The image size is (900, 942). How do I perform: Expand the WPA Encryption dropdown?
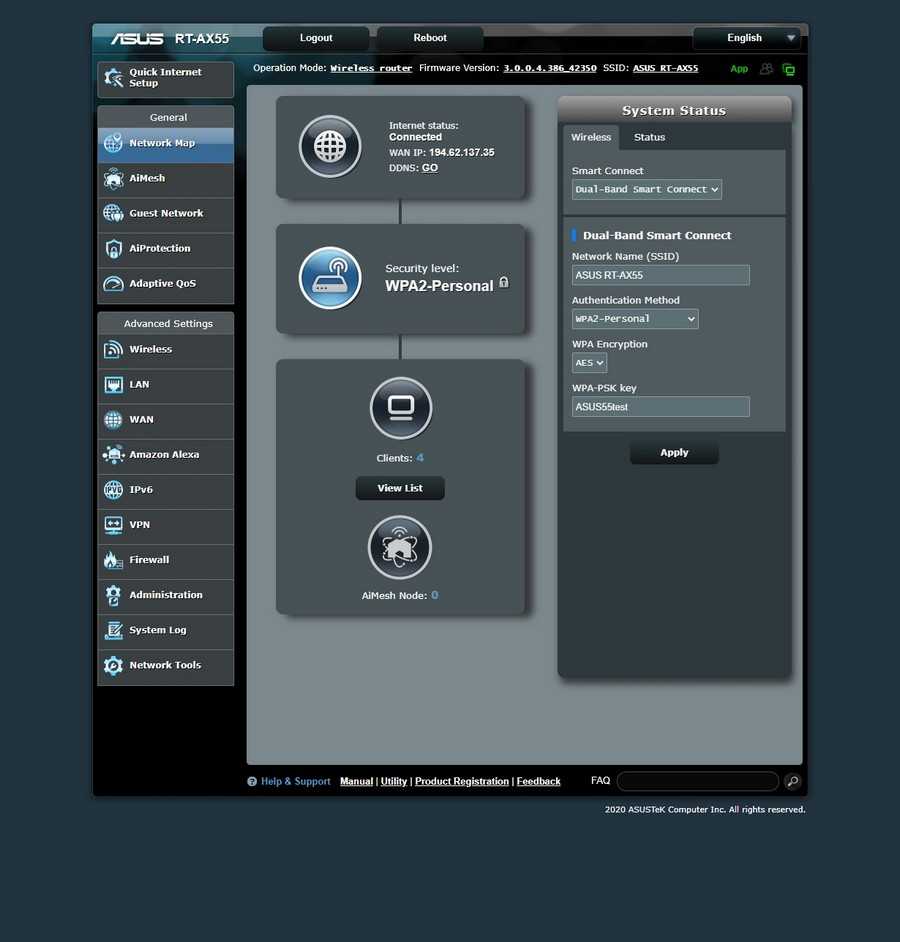pyautogui.click(x=590, y=363)
